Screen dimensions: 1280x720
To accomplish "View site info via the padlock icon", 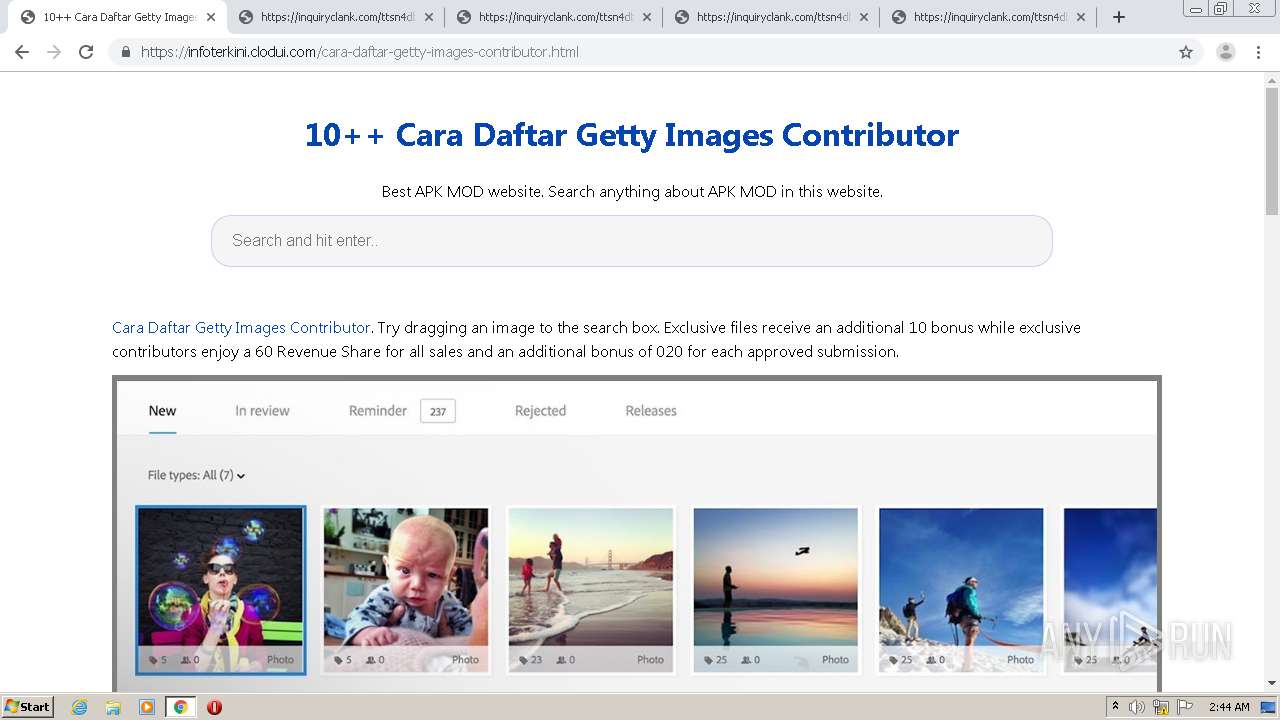I will [x=125, y=52].
